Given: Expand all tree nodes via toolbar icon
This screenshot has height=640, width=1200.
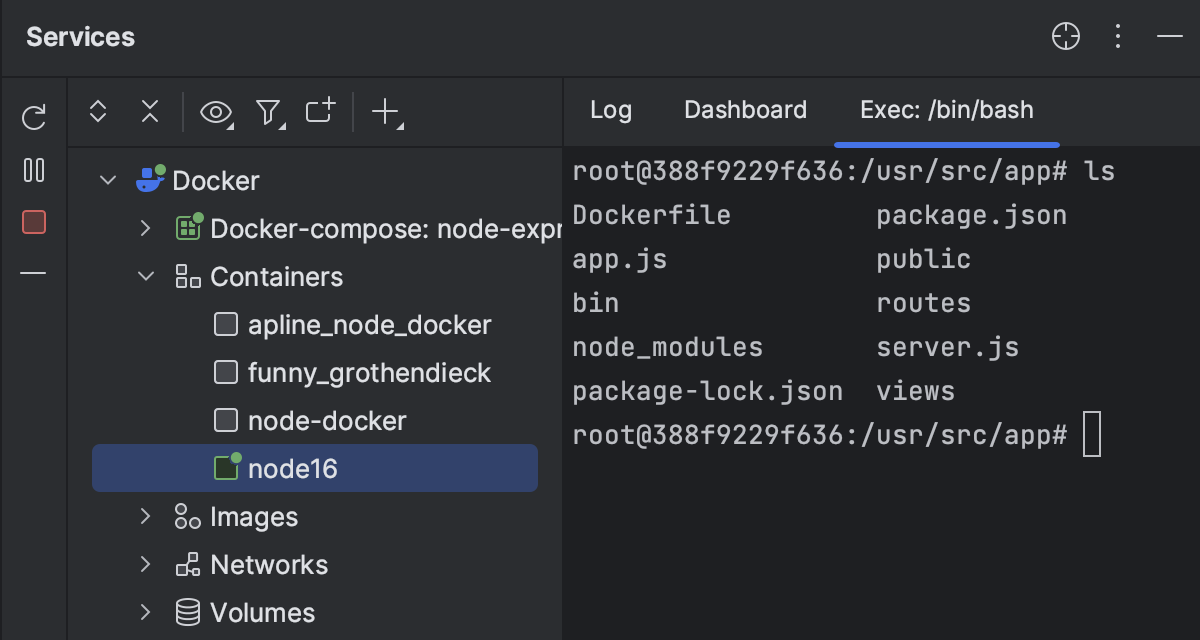Looking at the screenshot, I should pos(98,112).
